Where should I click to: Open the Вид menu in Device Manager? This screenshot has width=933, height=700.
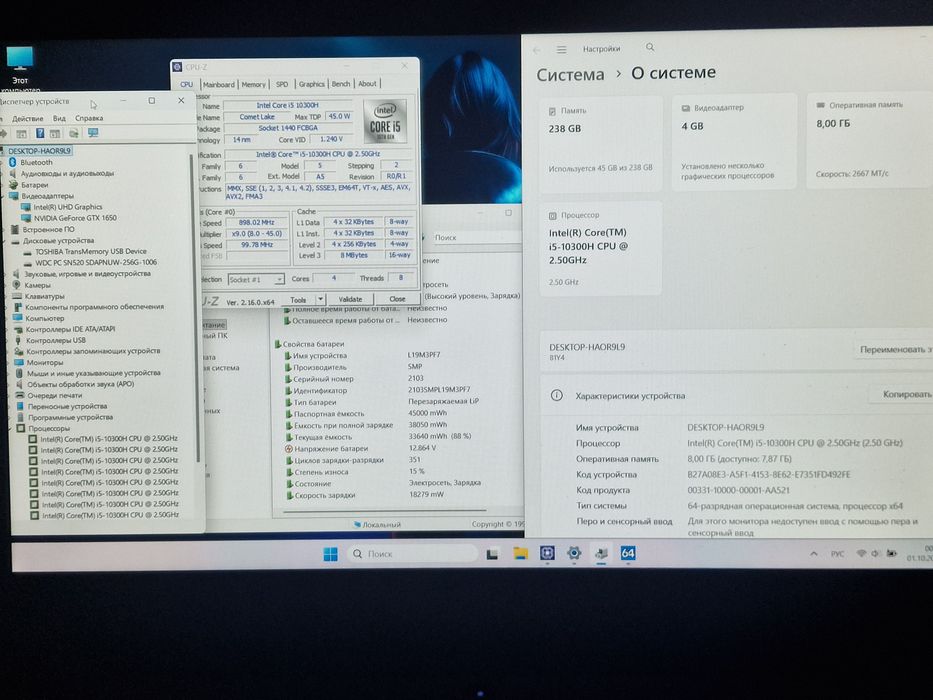[59, 118]
